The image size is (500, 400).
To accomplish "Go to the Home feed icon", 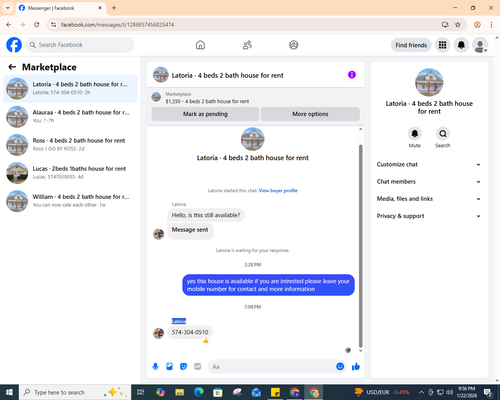I will point(200,45).
